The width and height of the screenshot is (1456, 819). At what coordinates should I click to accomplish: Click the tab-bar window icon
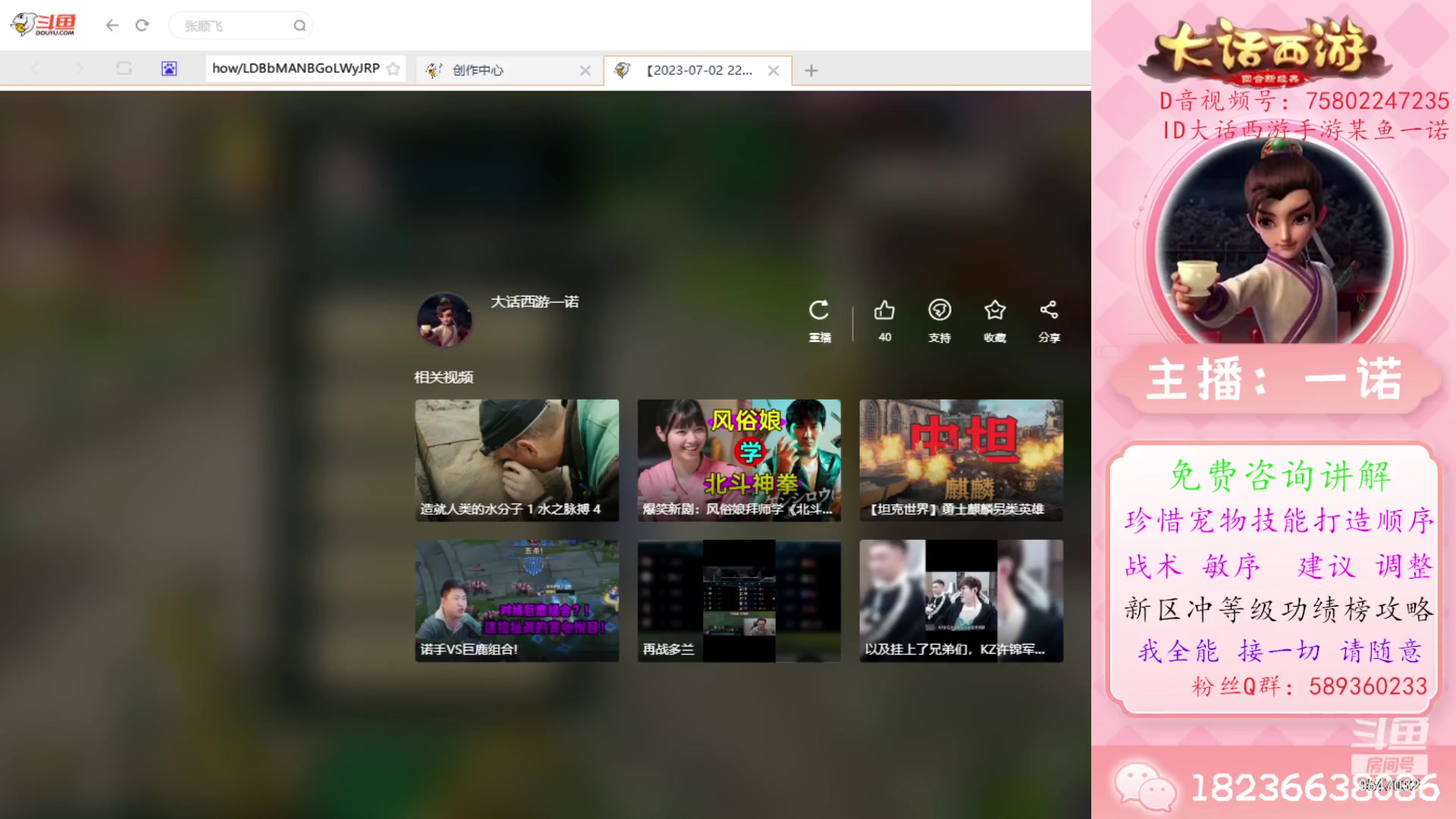coord(124,69)
